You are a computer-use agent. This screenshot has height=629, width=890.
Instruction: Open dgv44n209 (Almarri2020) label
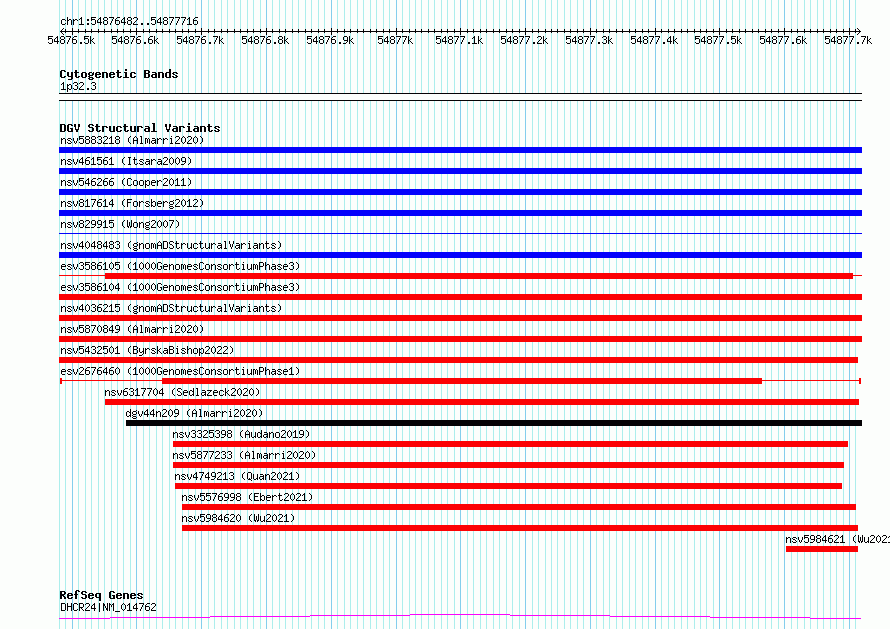coord(194,413)
